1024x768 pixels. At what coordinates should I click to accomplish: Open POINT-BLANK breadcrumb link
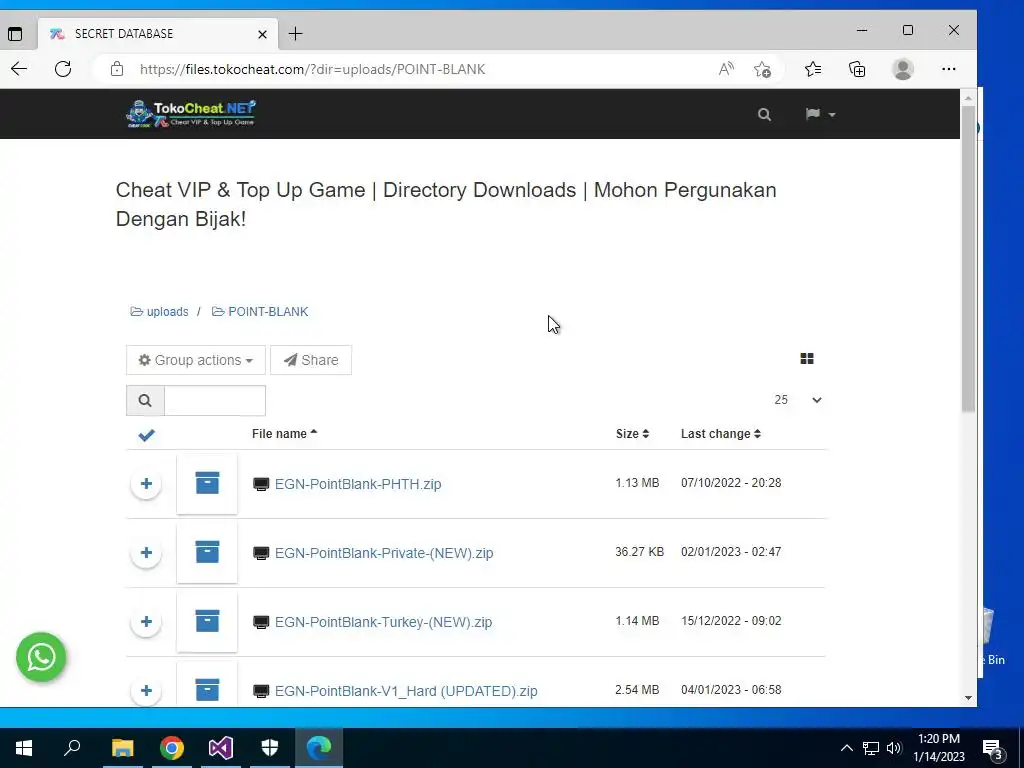260,312
